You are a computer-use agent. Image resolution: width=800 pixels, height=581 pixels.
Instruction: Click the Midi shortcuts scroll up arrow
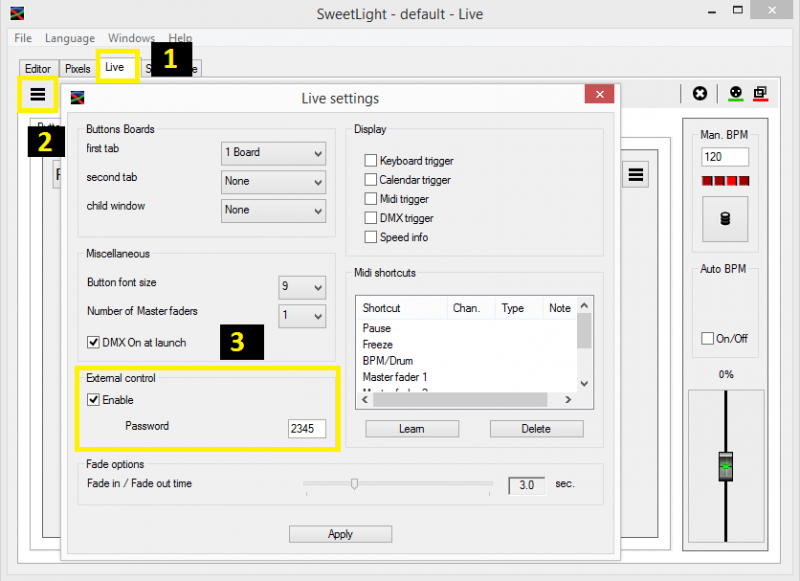tap(585, 305)
